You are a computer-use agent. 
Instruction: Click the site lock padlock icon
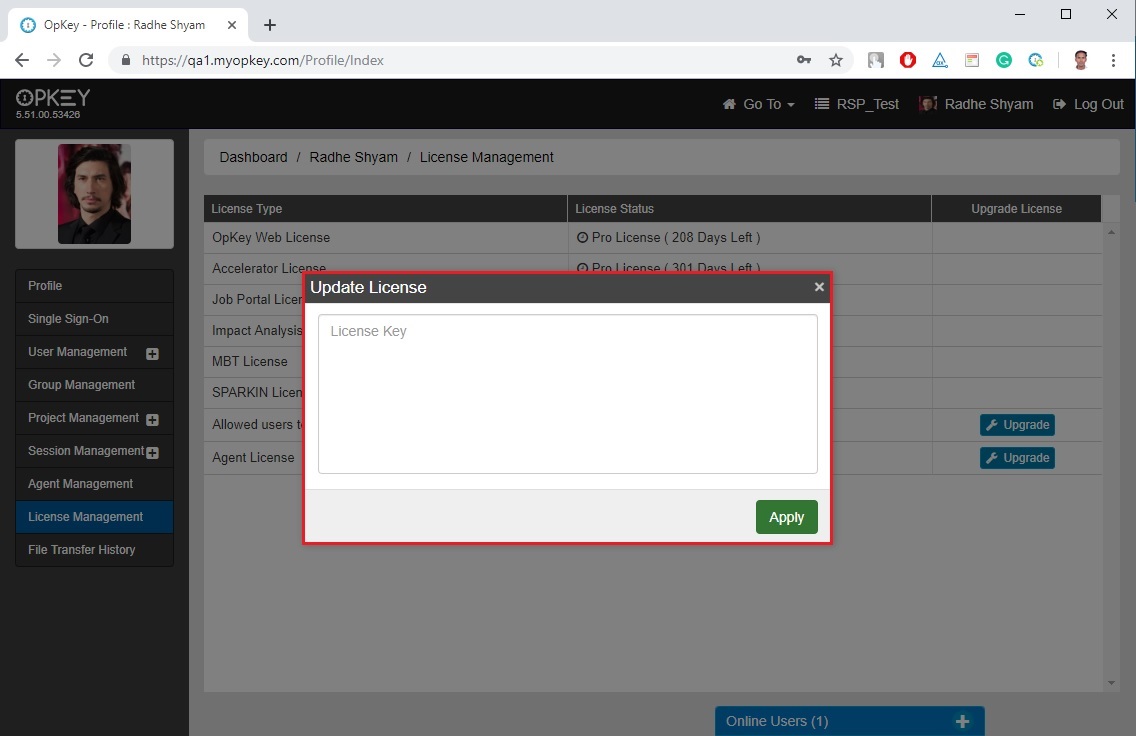click(x=125, y=60)
